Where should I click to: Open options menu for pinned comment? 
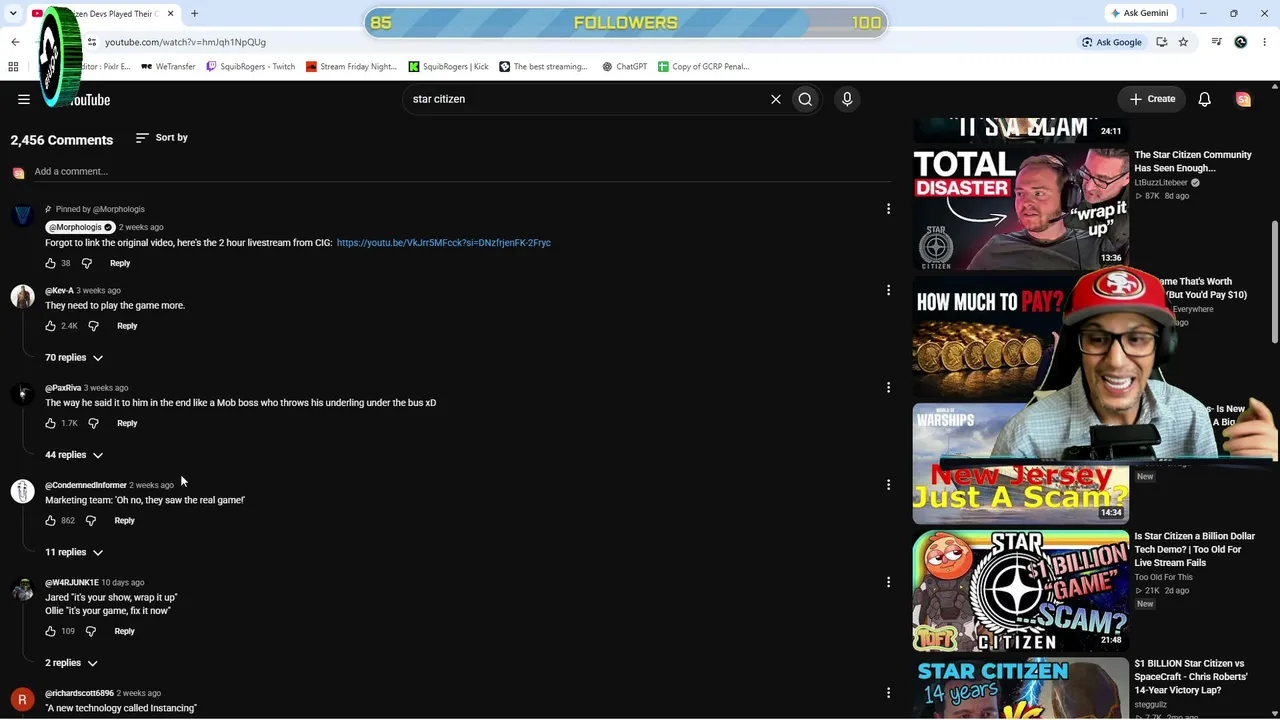(888, 209)
